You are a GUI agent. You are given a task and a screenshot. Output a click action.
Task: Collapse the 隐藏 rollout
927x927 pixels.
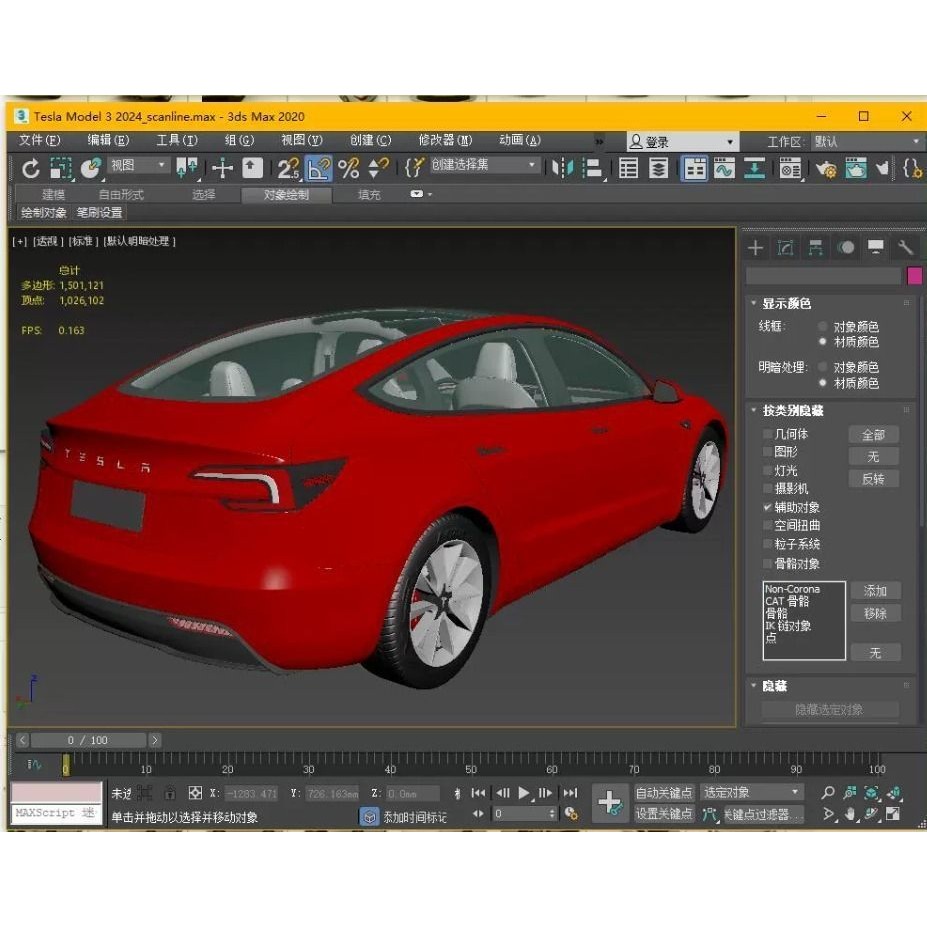(753, 686)
